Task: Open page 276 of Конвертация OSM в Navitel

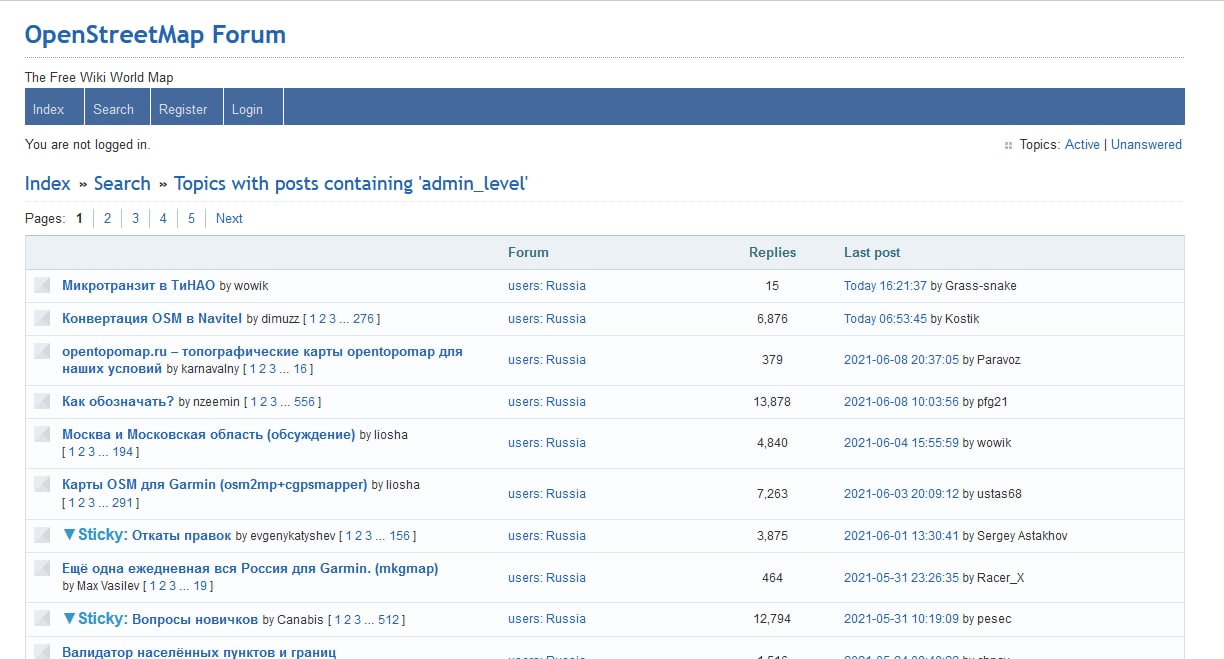Action: 363,319
